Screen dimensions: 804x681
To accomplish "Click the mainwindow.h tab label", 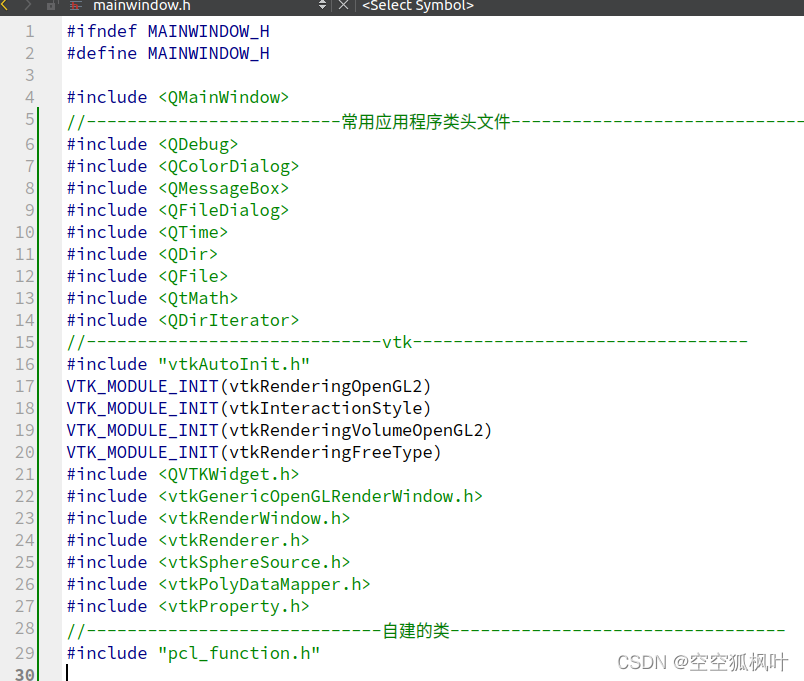I will [x=140, y=7].
